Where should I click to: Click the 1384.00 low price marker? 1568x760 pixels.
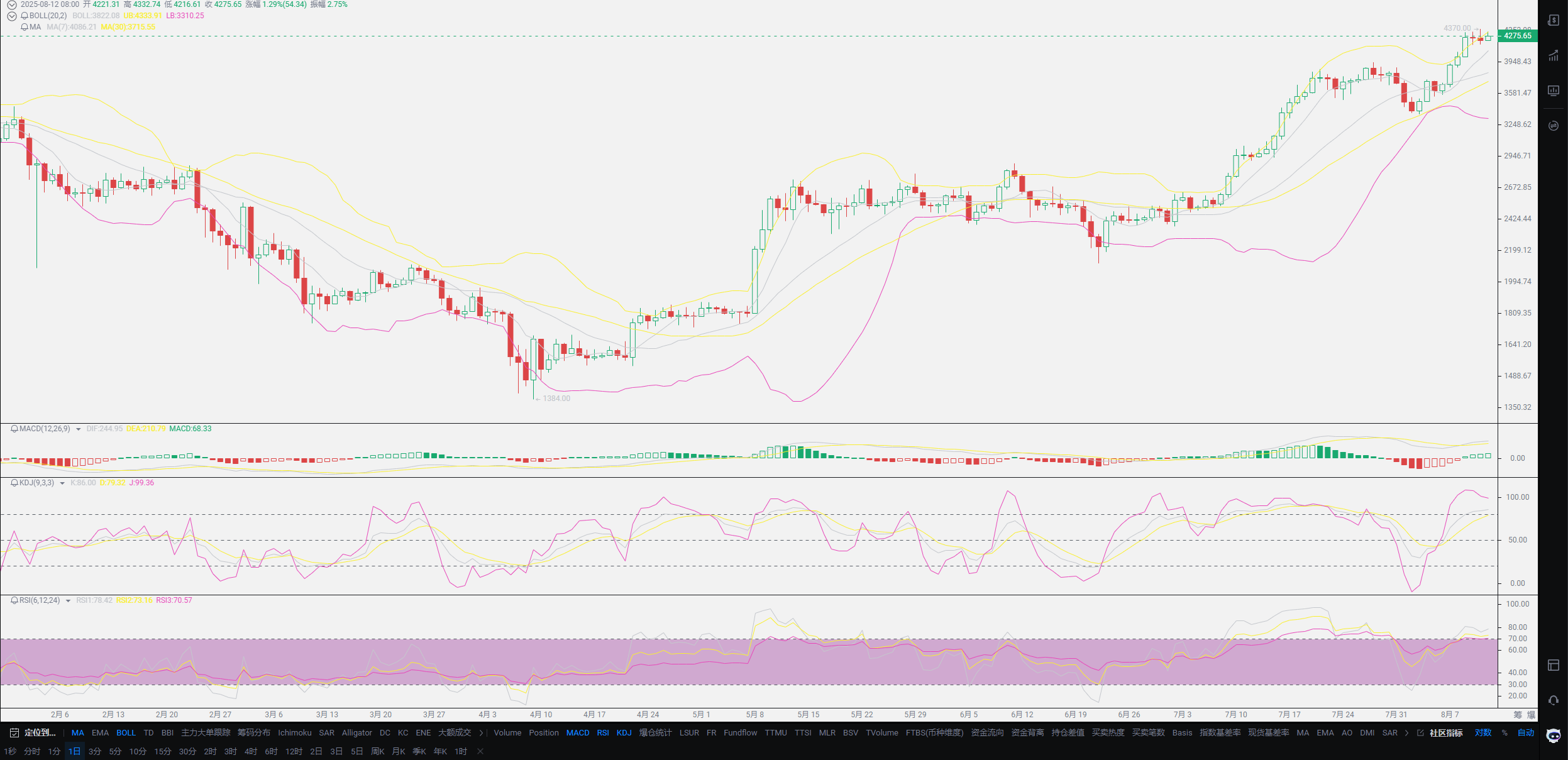pyautogui.click(x=556, y=399)
